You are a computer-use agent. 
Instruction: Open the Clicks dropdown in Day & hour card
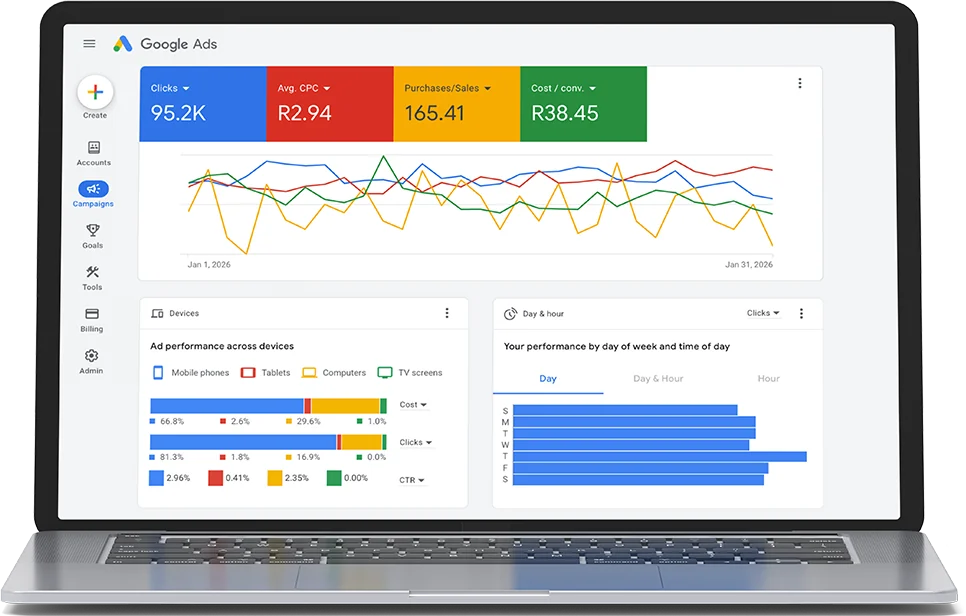[763, 313]
